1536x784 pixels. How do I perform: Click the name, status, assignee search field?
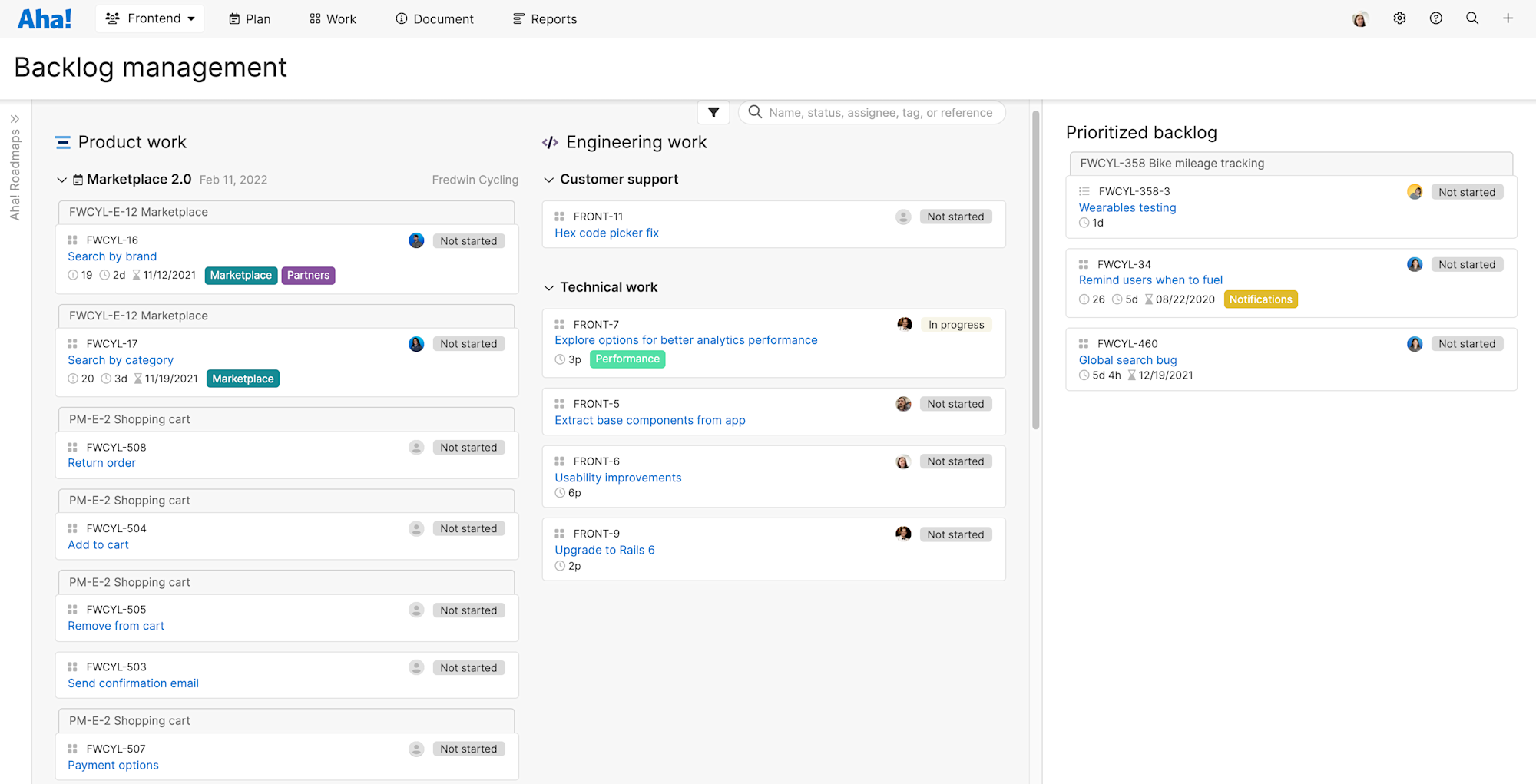point(871,112)
